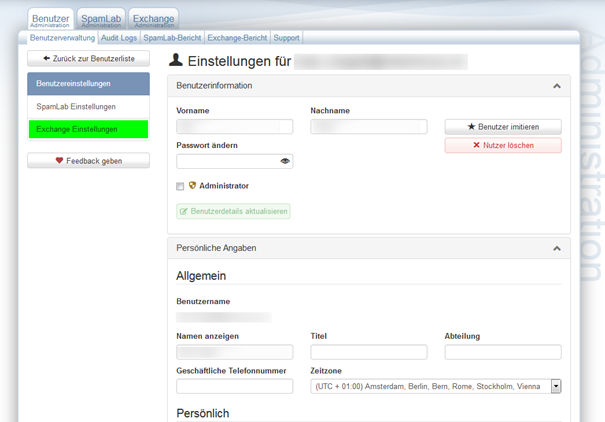
Task: Open the Audit Logs subtab
Action: [119, 38]
